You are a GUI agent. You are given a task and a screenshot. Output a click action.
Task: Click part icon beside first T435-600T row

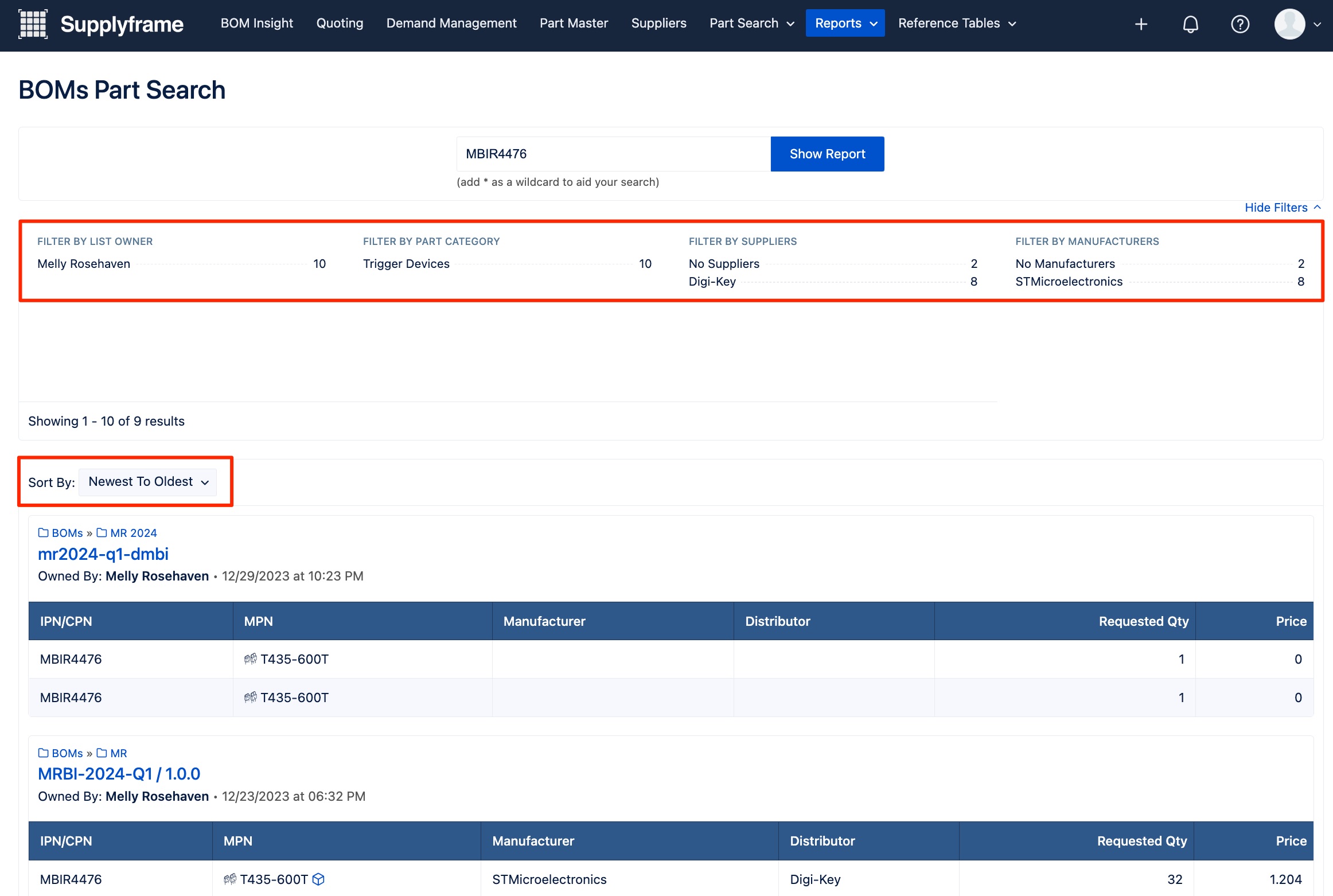coord(250,659)
